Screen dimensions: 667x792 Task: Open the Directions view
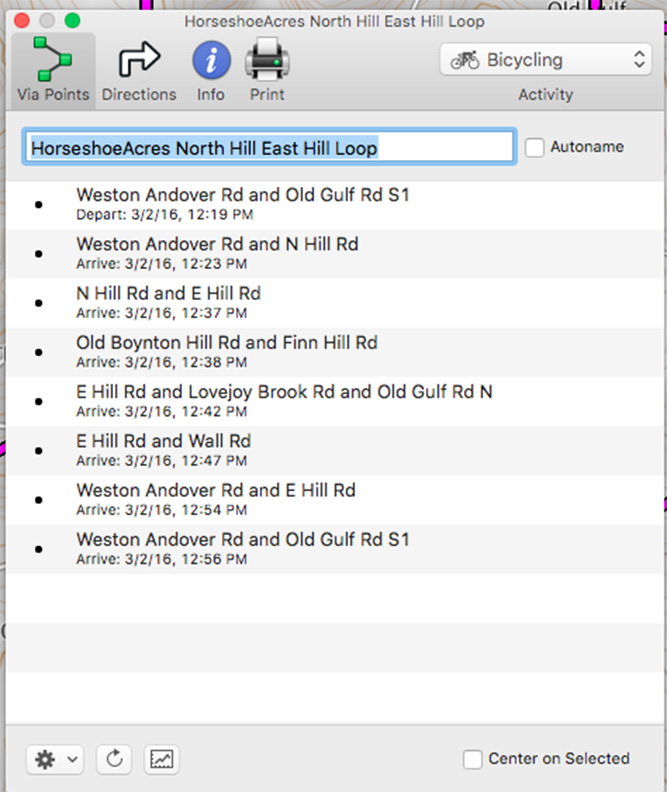click(139, 62)
